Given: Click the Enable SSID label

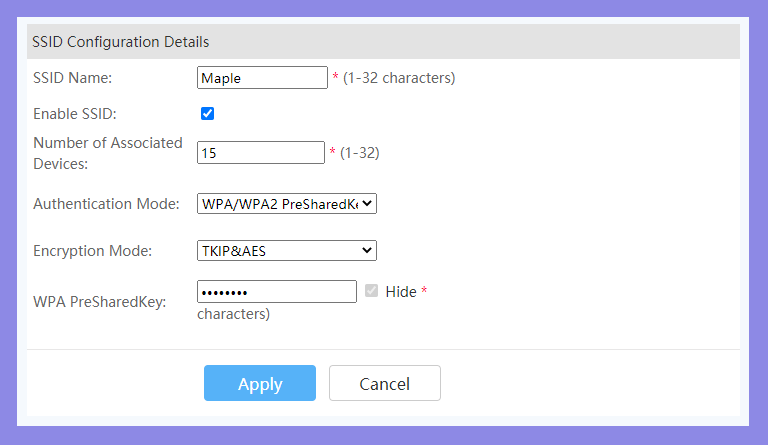Looking at the screenshot, I should (x=75, y=114).
